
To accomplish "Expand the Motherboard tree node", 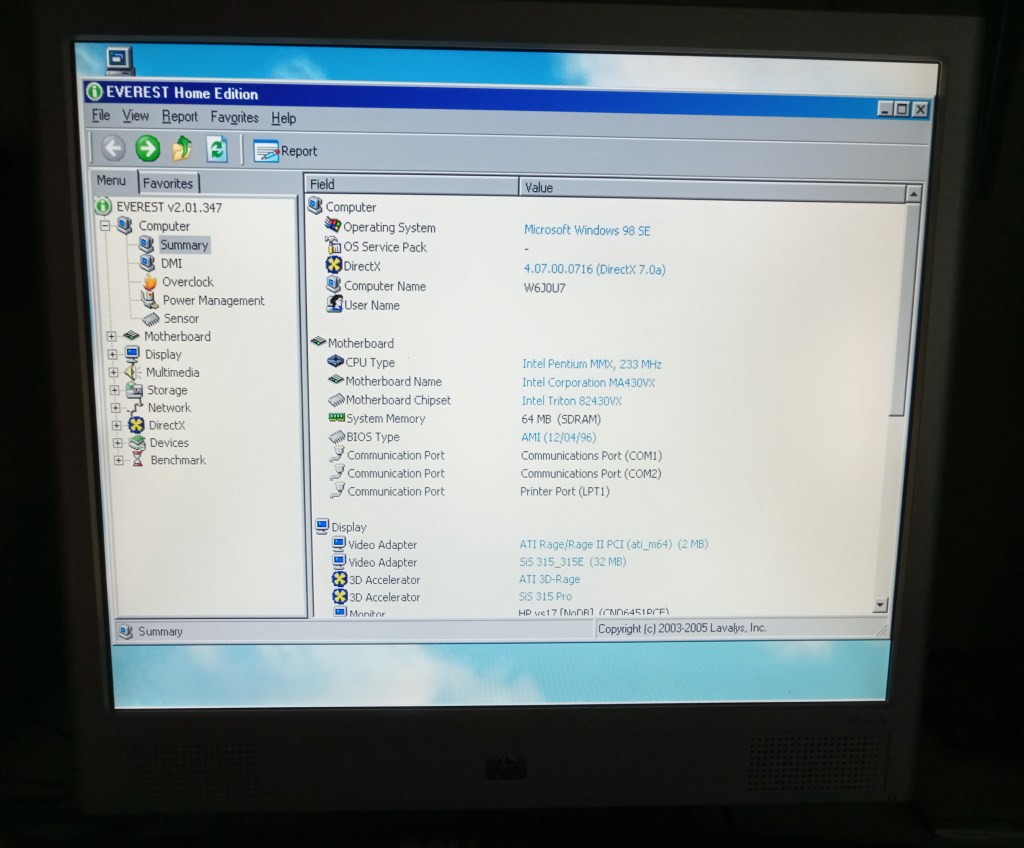I will (112, 336).
